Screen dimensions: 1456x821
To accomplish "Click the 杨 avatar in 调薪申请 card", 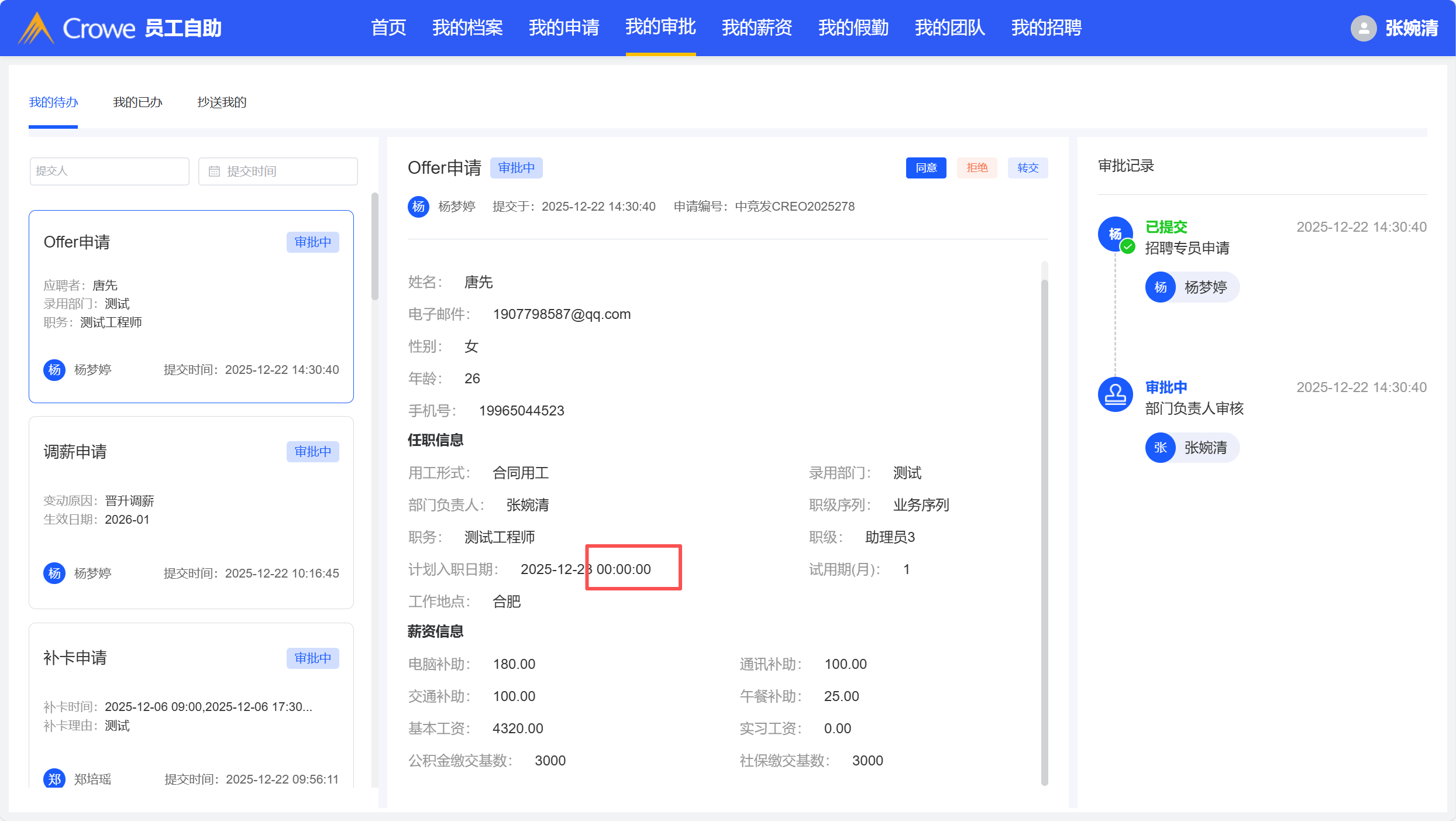I will pyautogui.click(x=54, y=573).
